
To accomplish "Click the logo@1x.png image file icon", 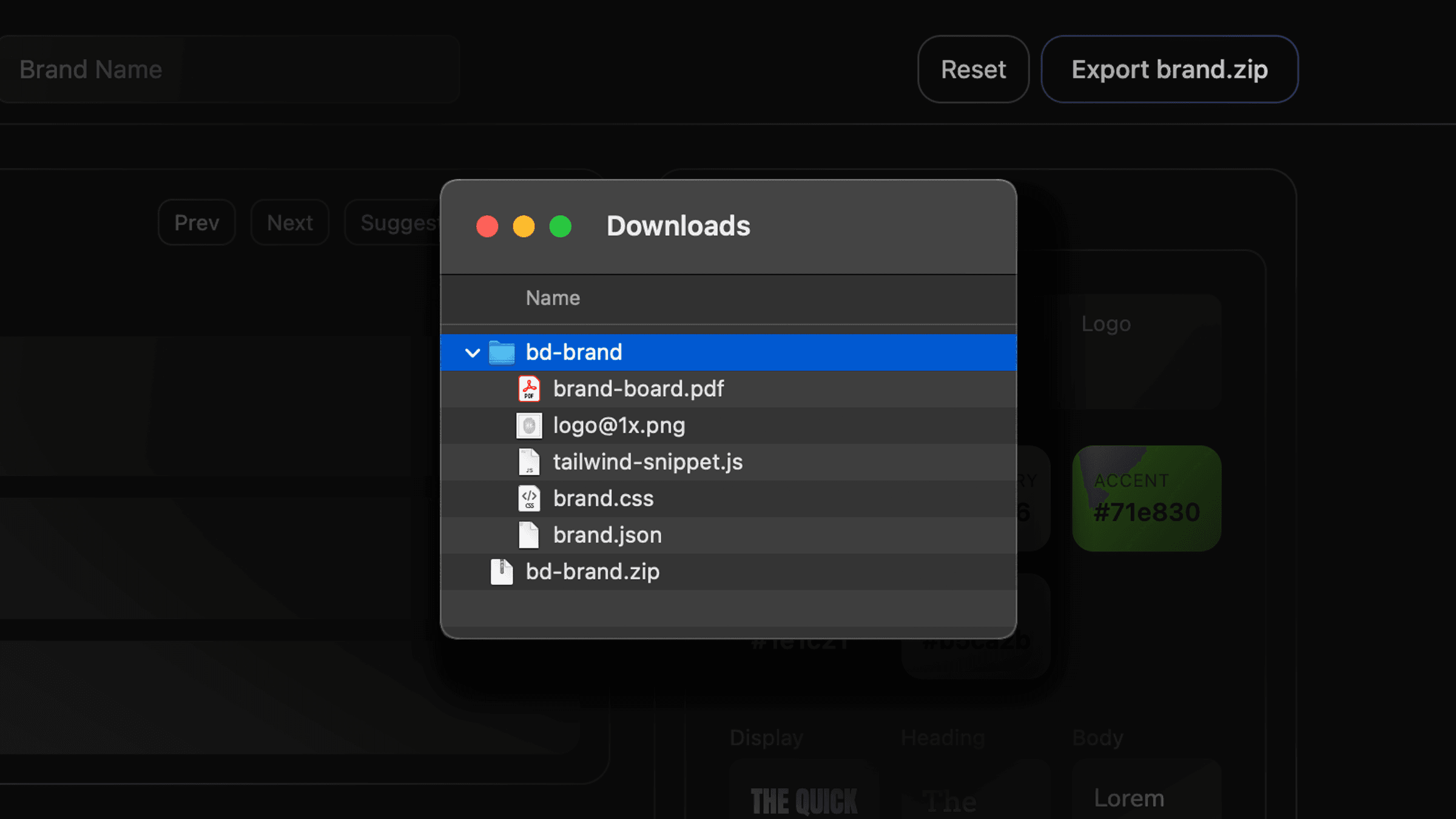I will click(x=529, y=425).
